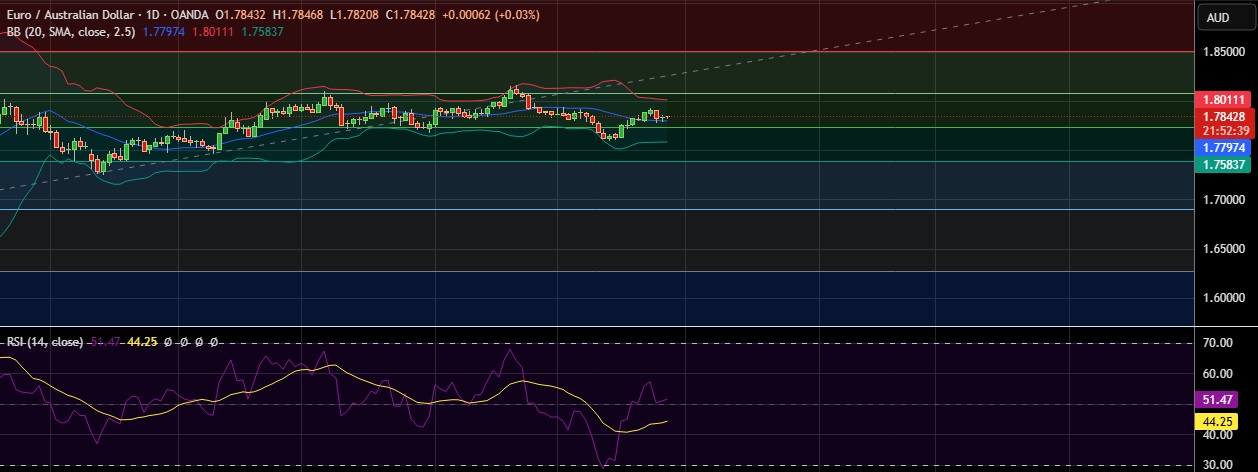The width and height of the screenshot is (1258, 472).
Task: Click the yellow RSI MA 44.25 axis label
Action: 1223,421
